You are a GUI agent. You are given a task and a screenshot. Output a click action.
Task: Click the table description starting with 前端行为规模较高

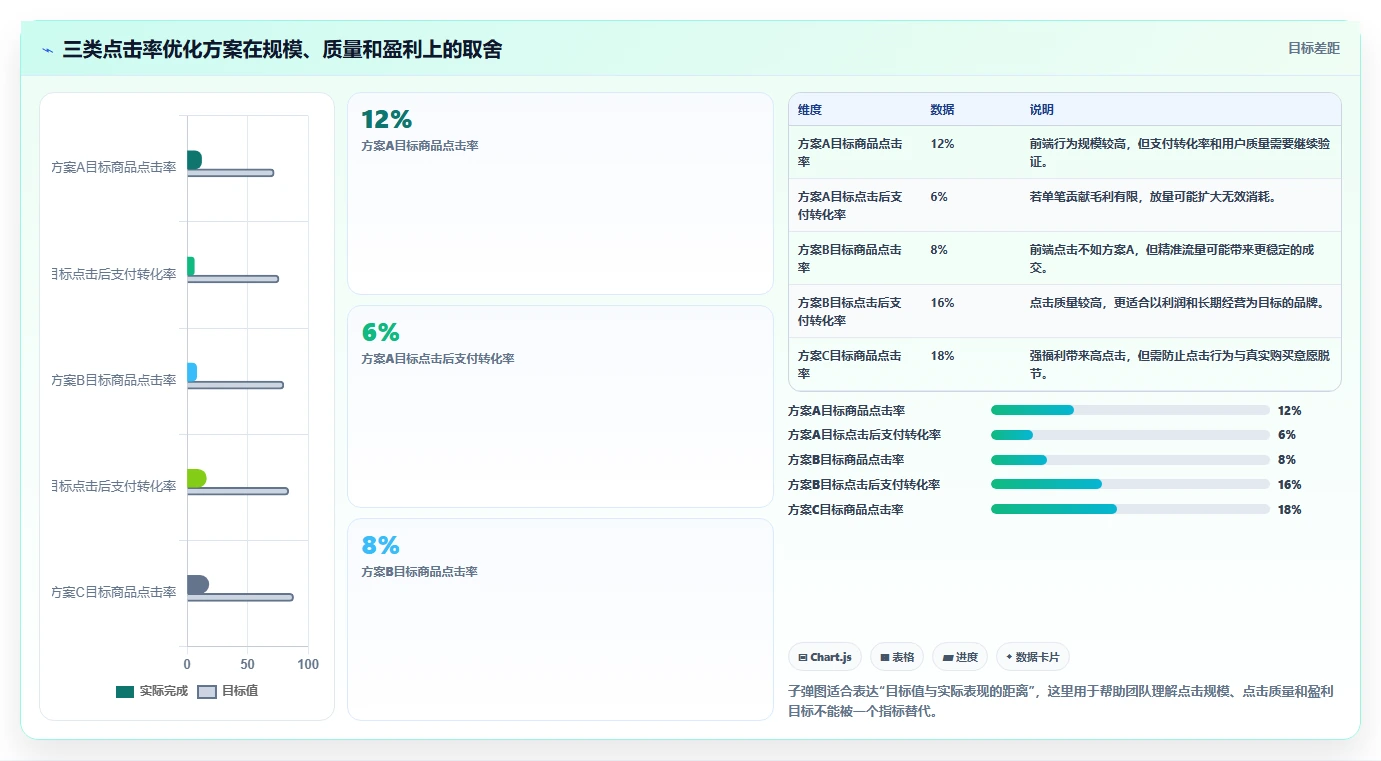point(1180,152)
